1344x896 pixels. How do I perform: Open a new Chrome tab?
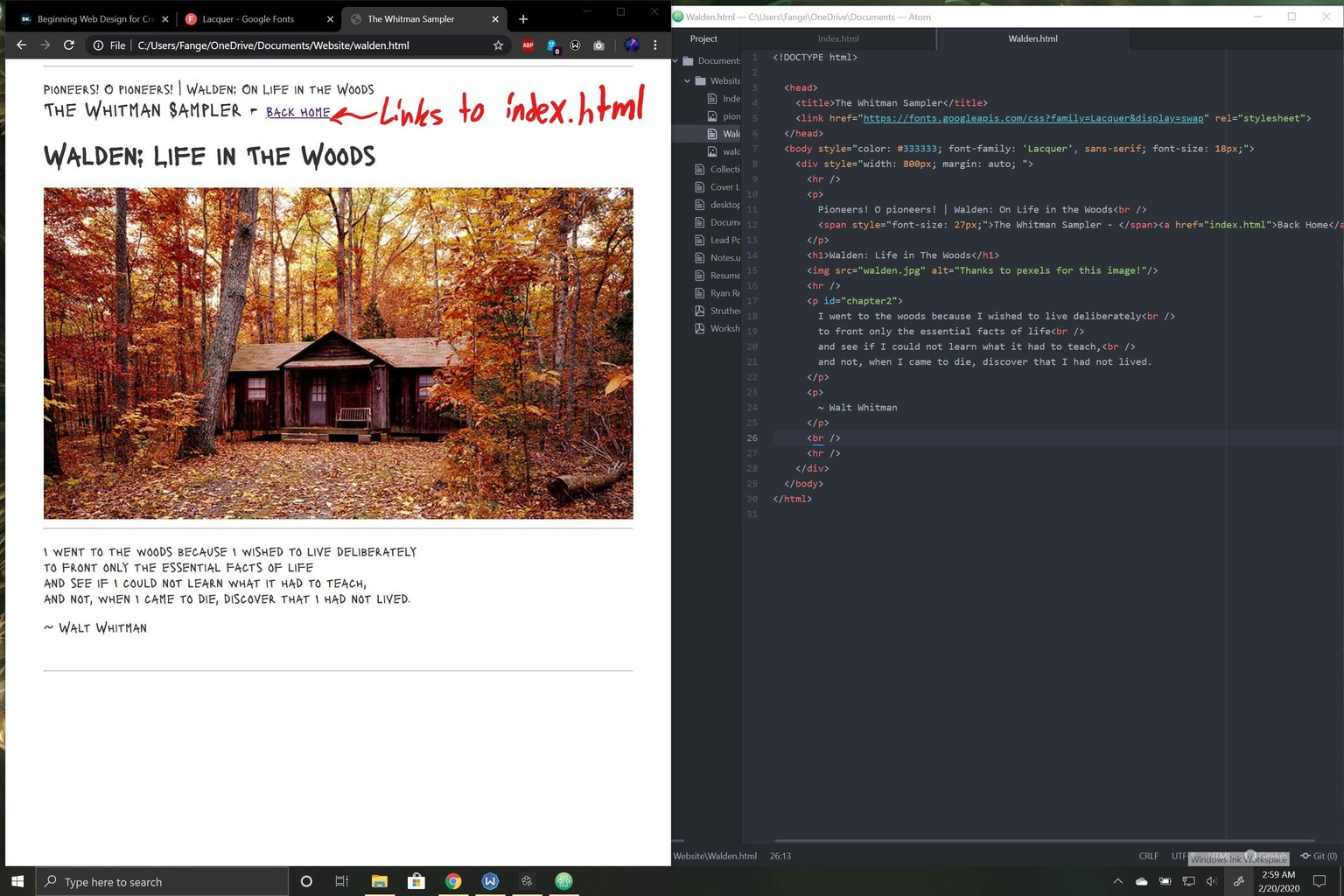tap(523, 19)
